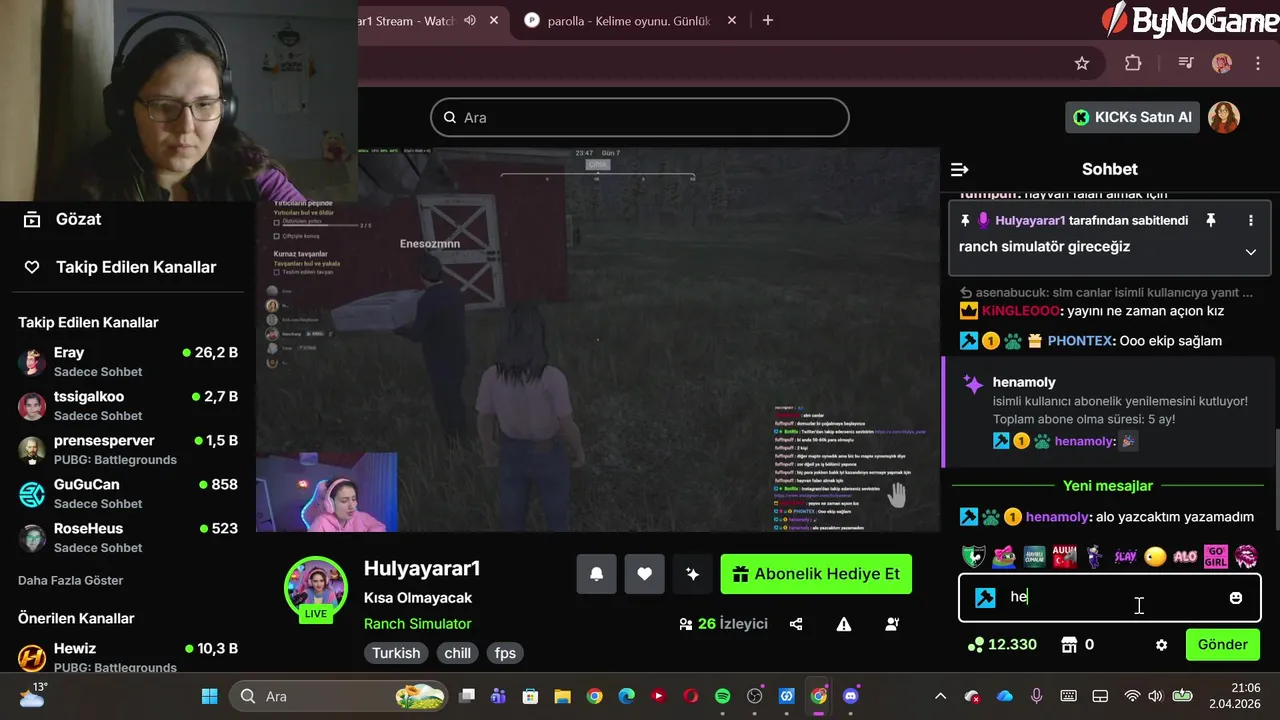Image resolution: width=1280 pixels, height=720 pixels.
Task: Collapse the Sohbet chat panel icon
Action: click(959, 169)
